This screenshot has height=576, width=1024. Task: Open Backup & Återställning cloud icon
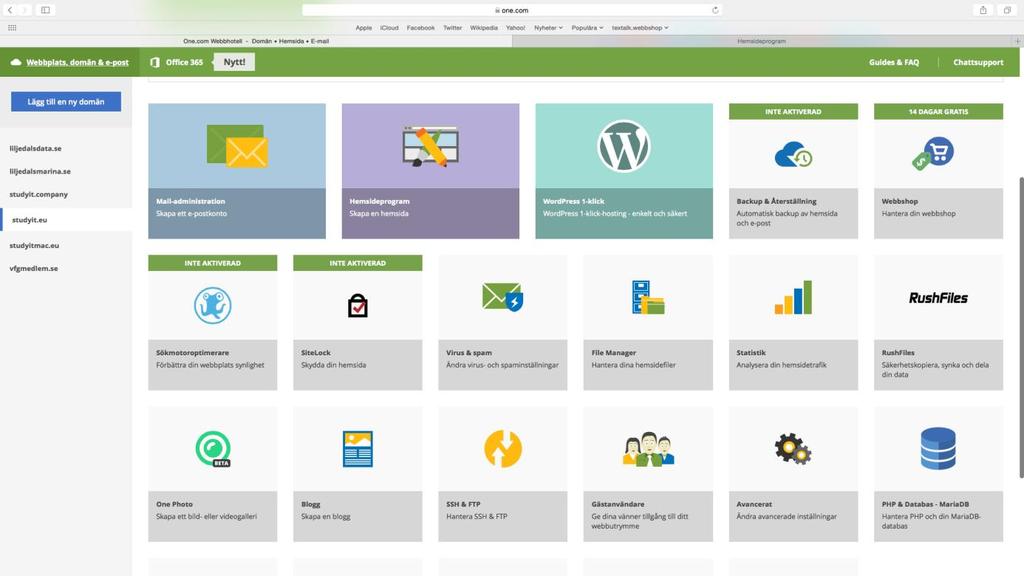793,155
